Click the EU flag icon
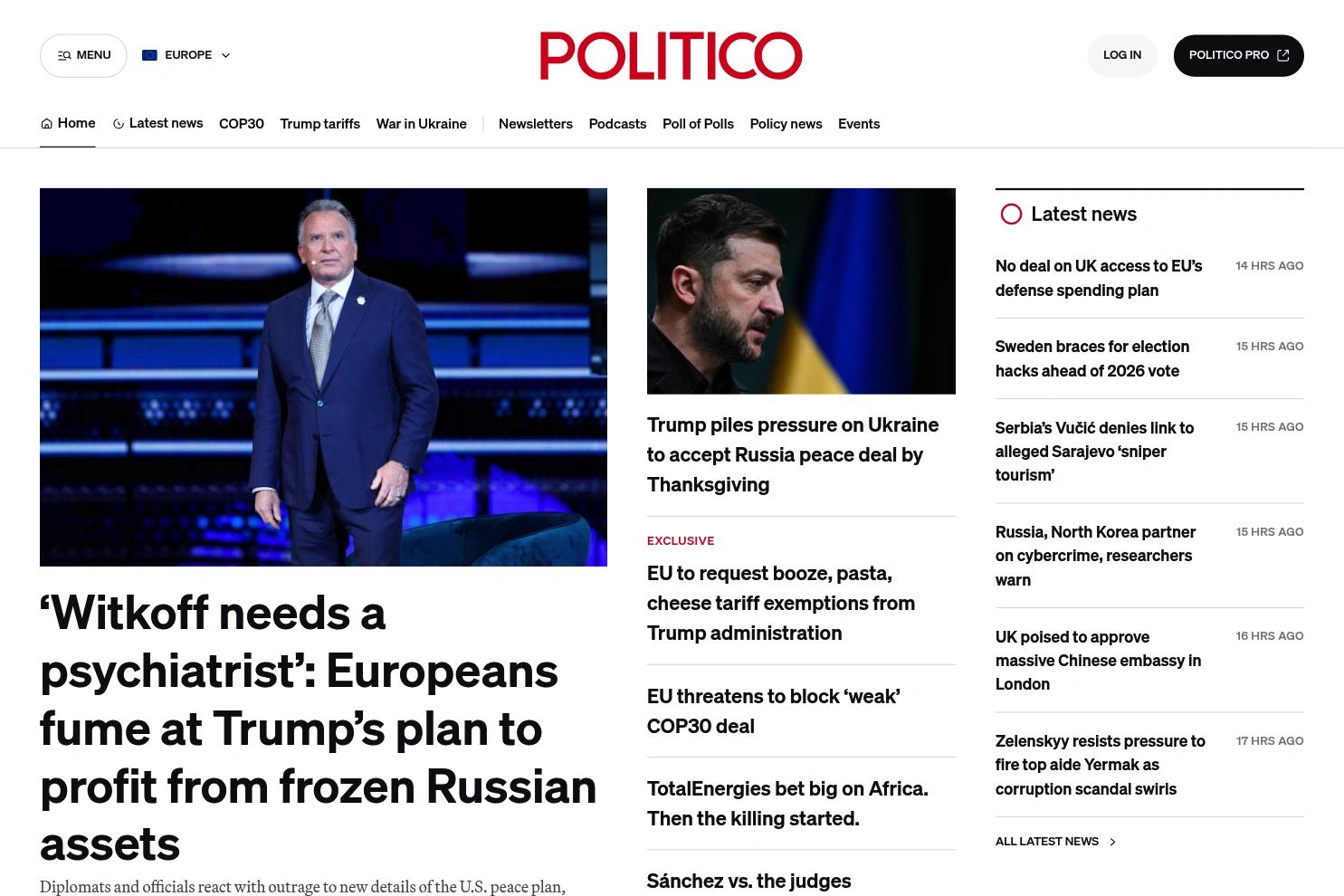Image resolution: width=1344 pixels, height=896 pixels. pos(149,55)
